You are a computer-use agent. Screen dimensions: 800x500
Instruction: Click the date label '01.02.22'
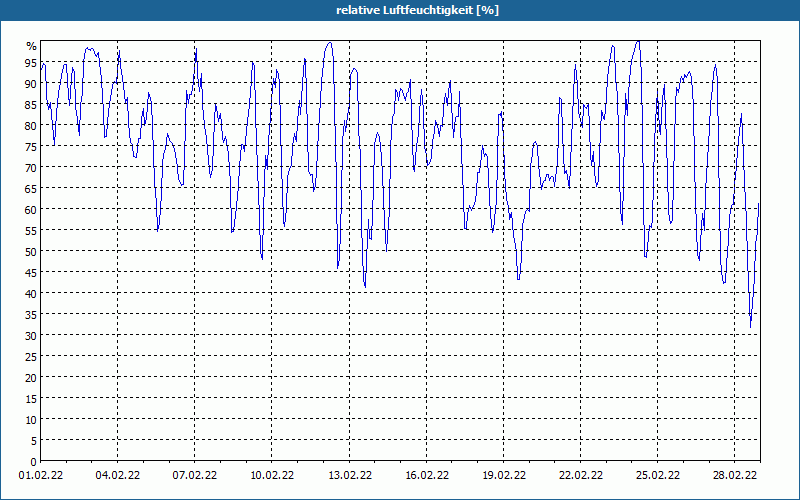pos(41,475)
